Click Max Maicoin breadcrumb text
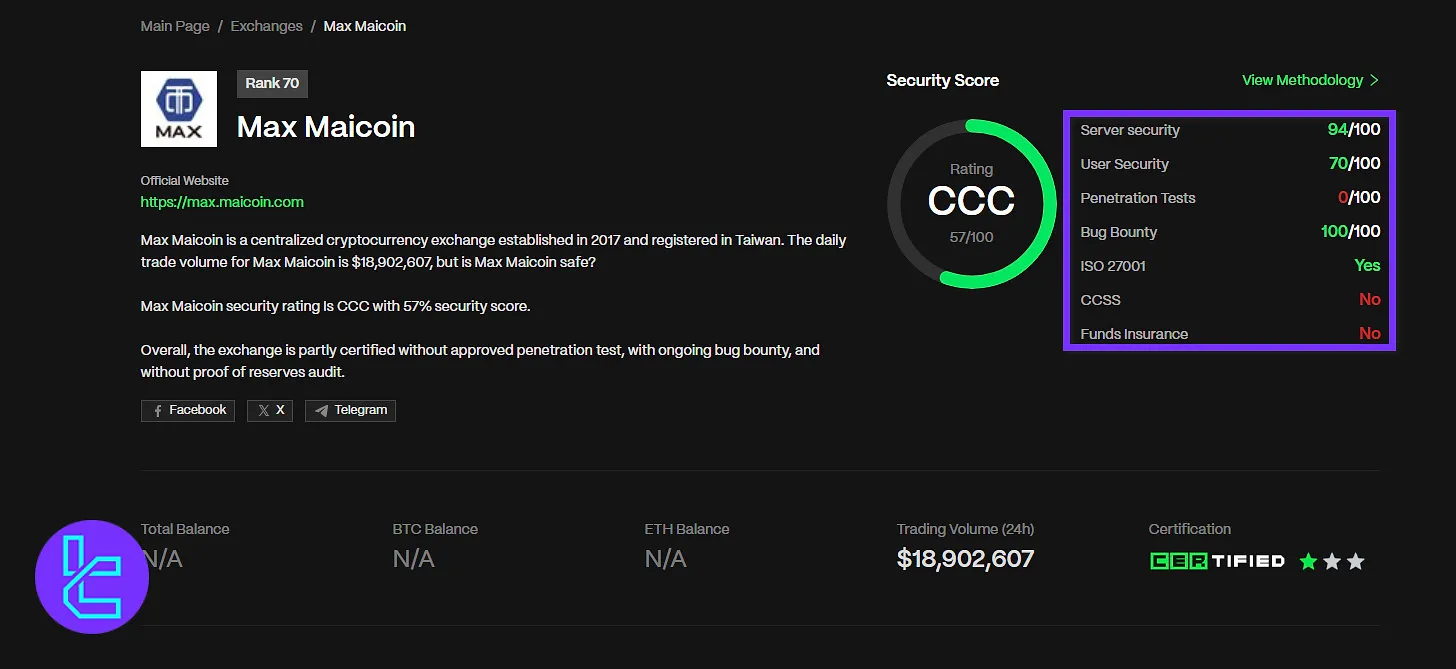The height and width of the screenshot is (669, 1456). (365, 26)
